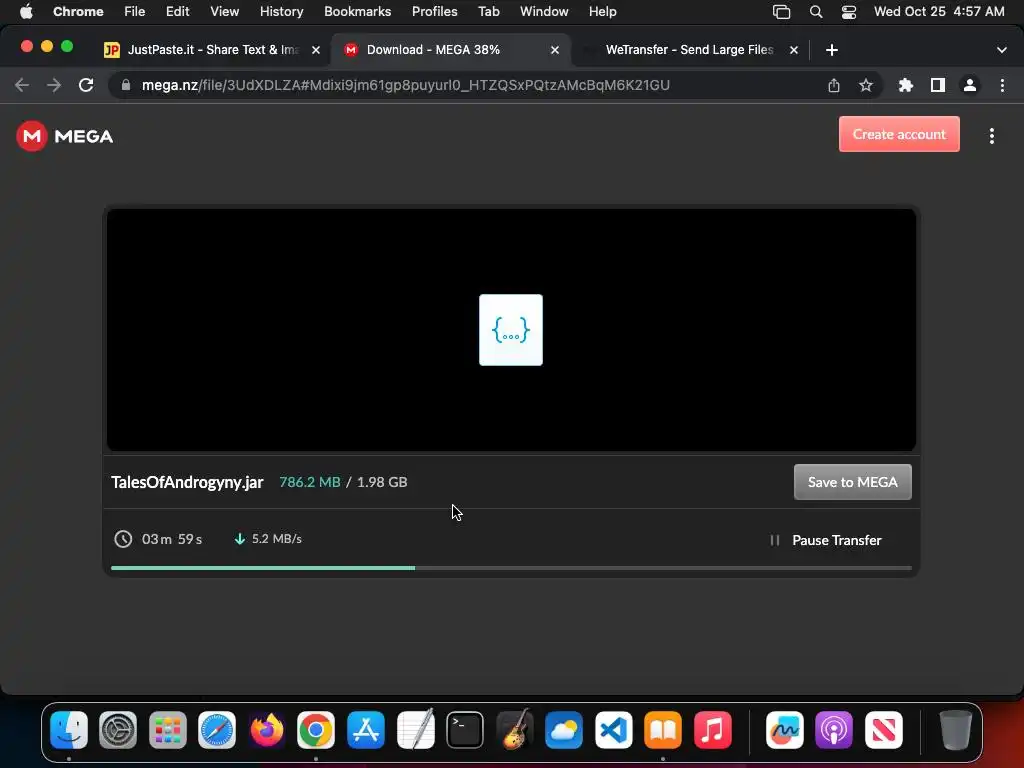1024x768 pixels.
Task: Open Finder from the dock
Action: point(69,729)
